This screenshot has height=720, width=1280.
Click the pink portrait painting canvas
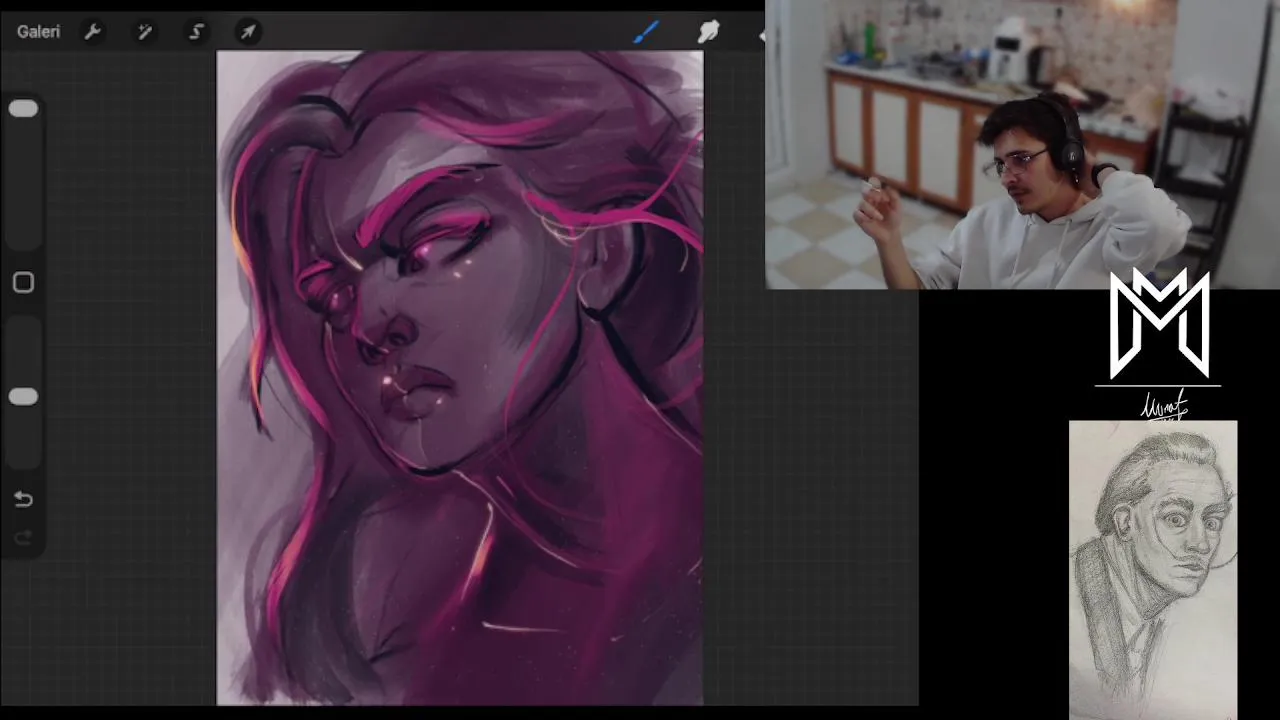click(460, 378)
